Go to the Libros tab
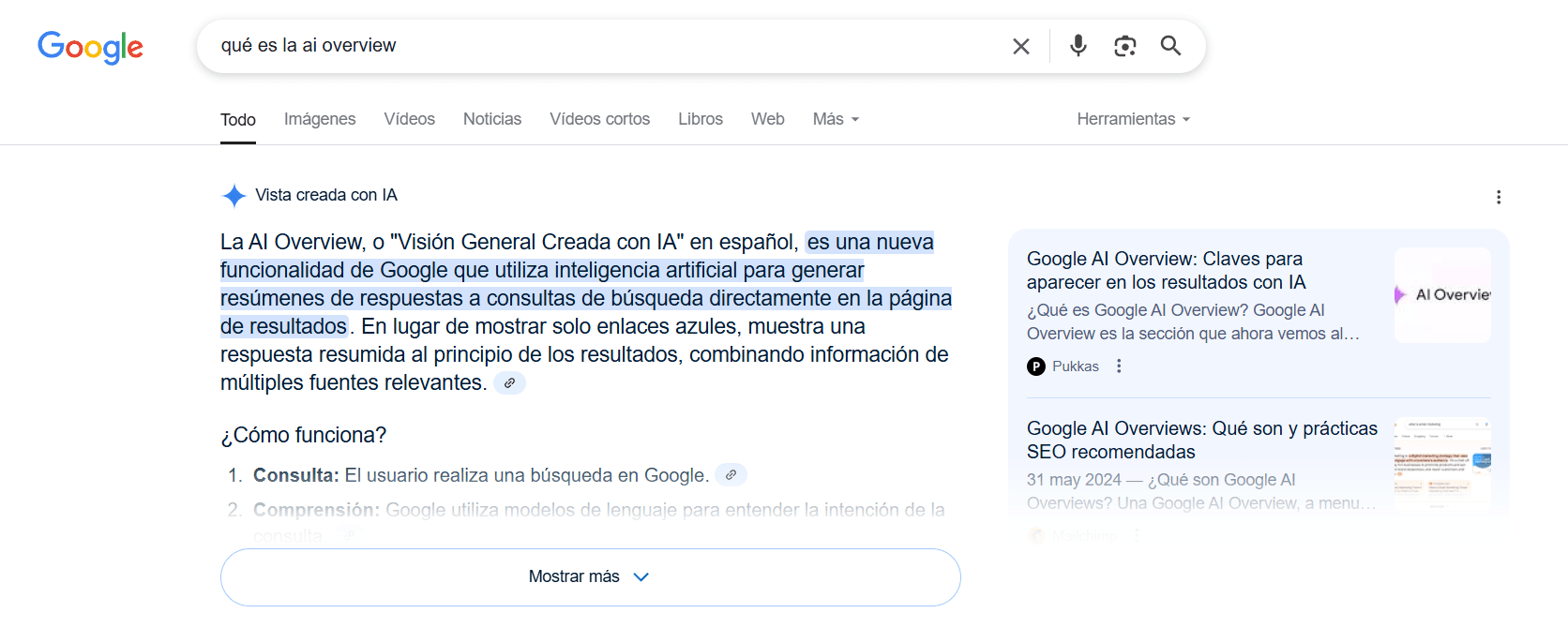 coord(701,119)
